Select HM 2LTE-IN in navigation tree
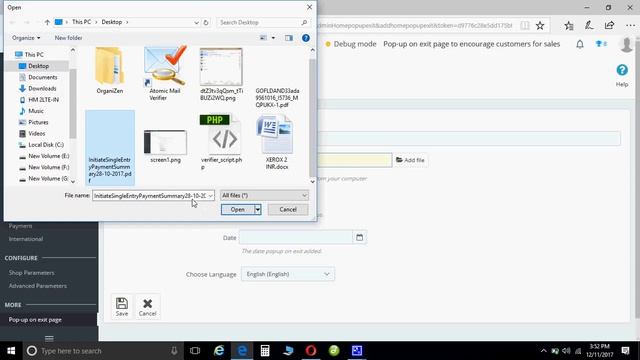Screen dimensions: 640x360 pos(43,100)
